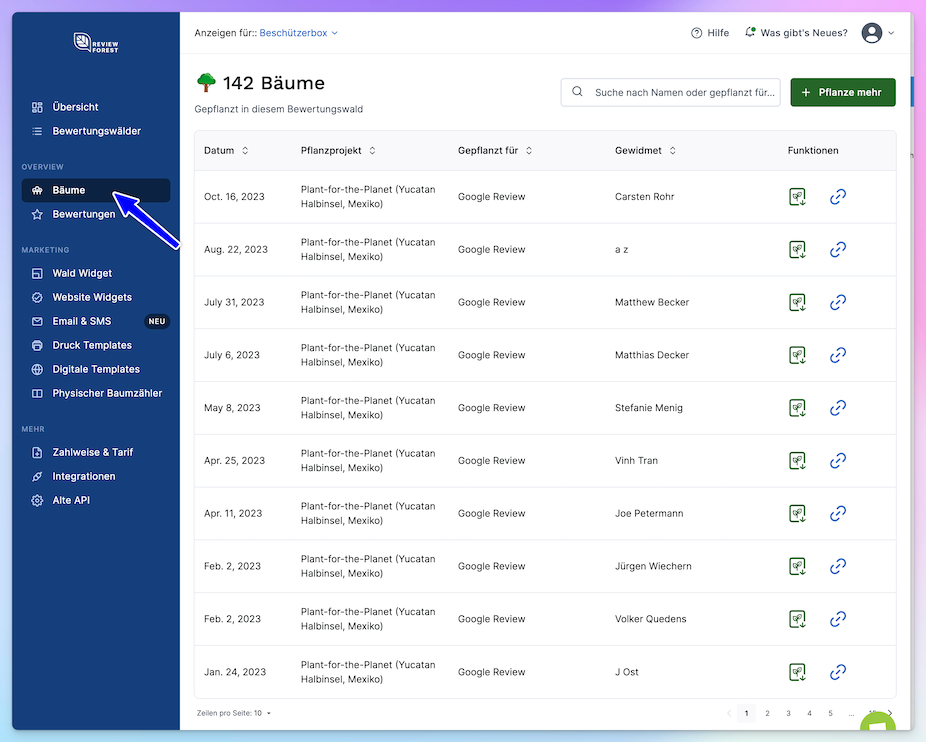Sort table by Datum column
The image size is (926, 742).
click(x=226, y=151)
